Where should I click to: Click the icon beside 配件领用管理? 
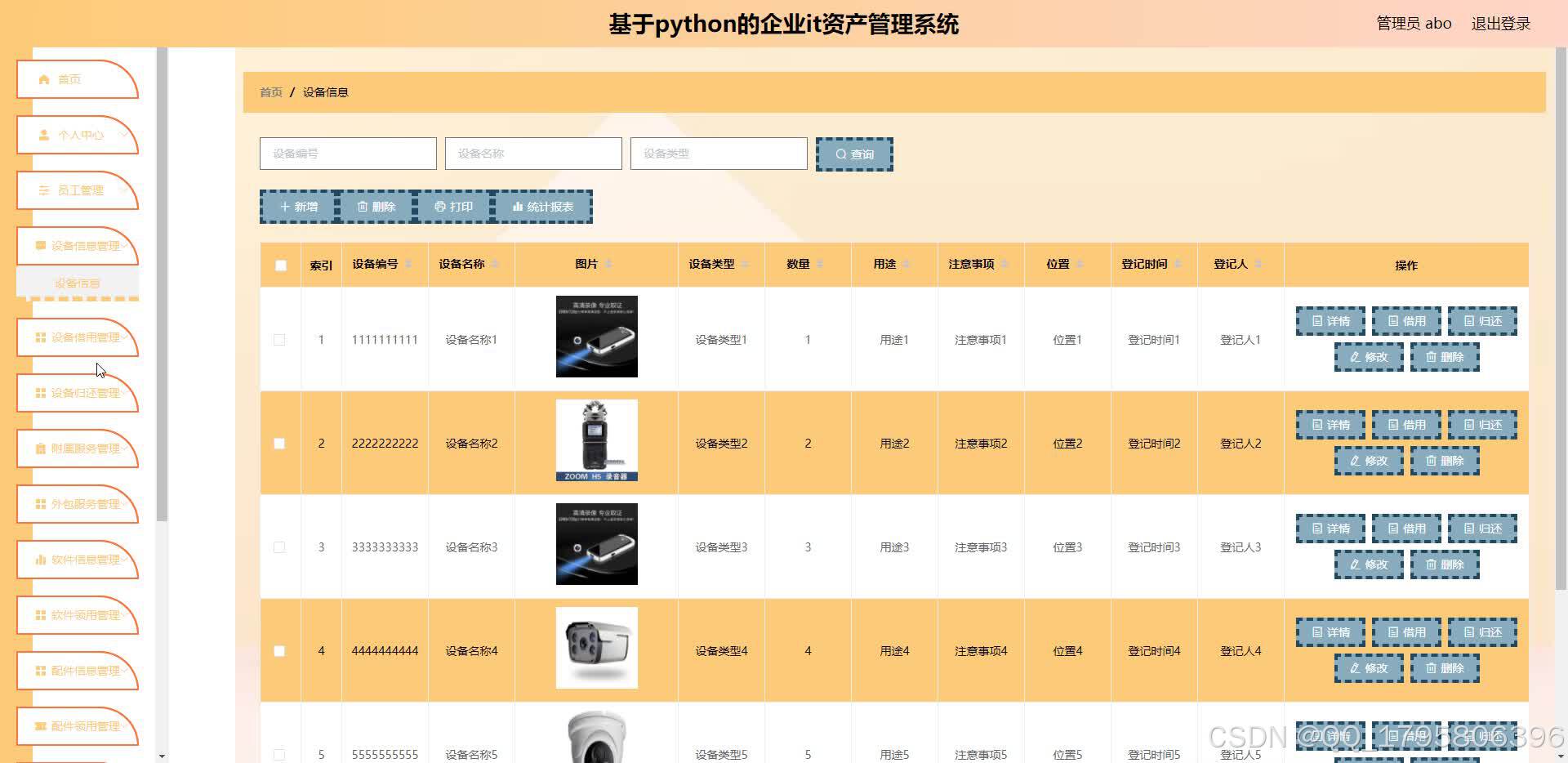pos(40,725)
